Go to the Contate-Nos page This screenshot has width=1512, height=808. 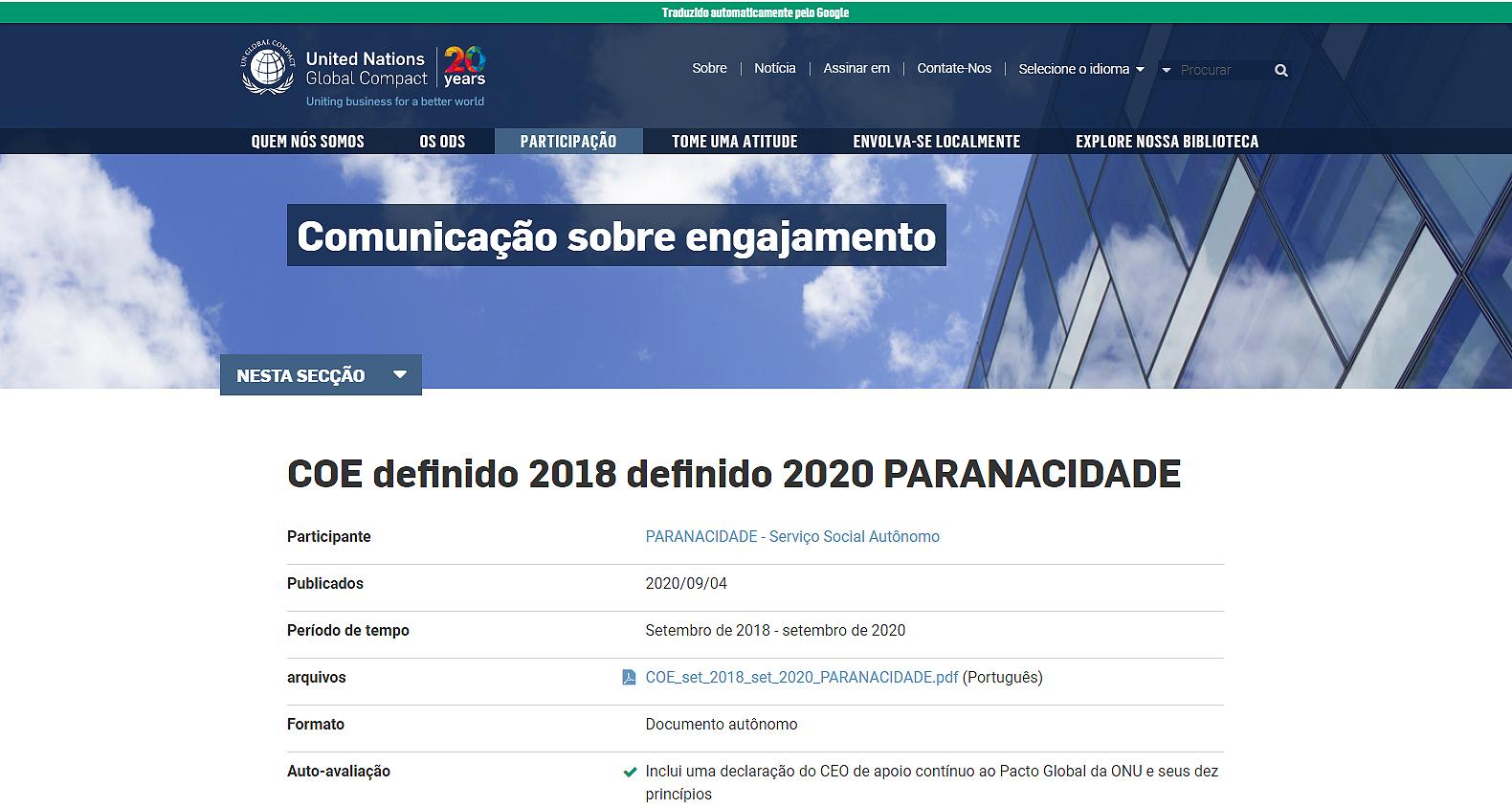(953, 68)
